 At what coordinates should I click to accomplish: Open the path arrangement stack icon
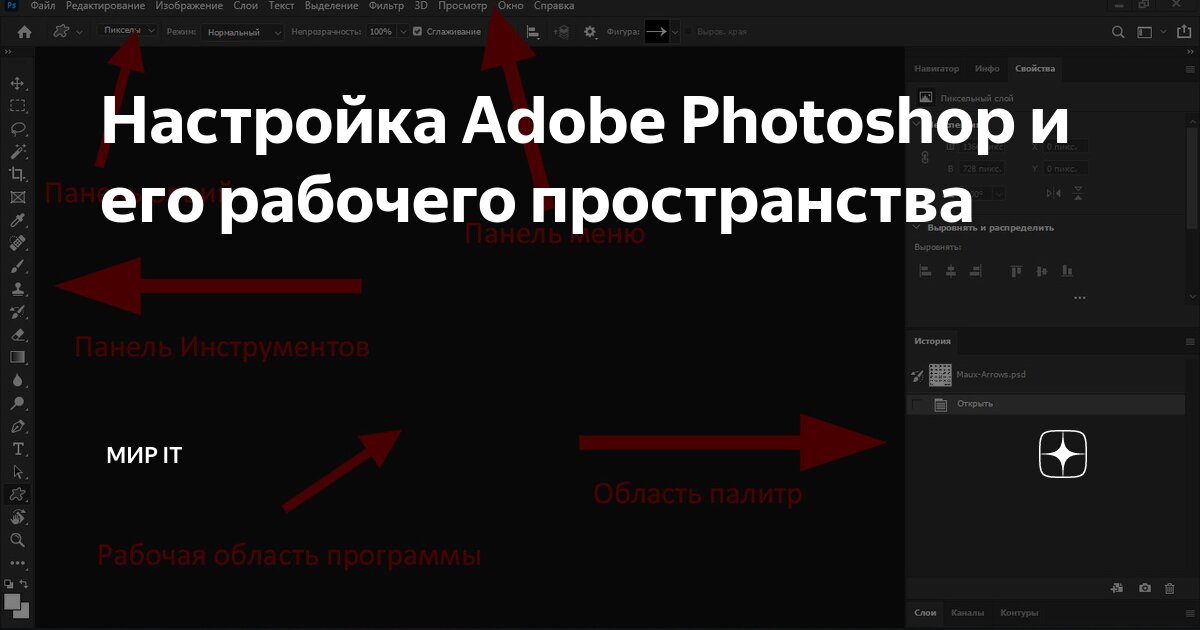coord(562,32)
